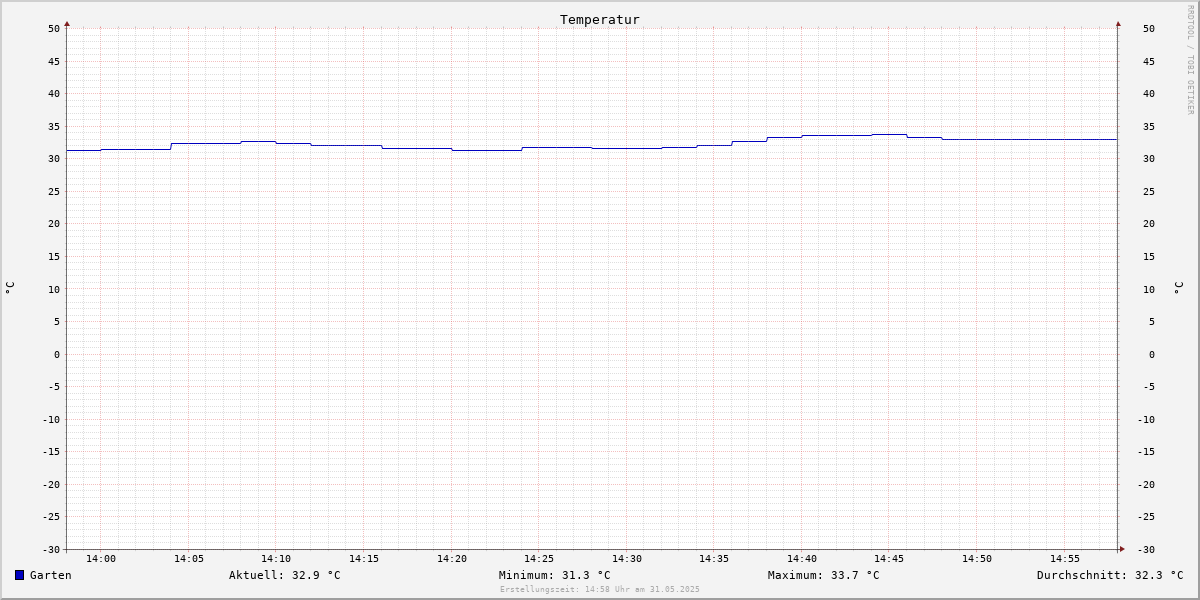Click the left-axis label "-30"

51,549
